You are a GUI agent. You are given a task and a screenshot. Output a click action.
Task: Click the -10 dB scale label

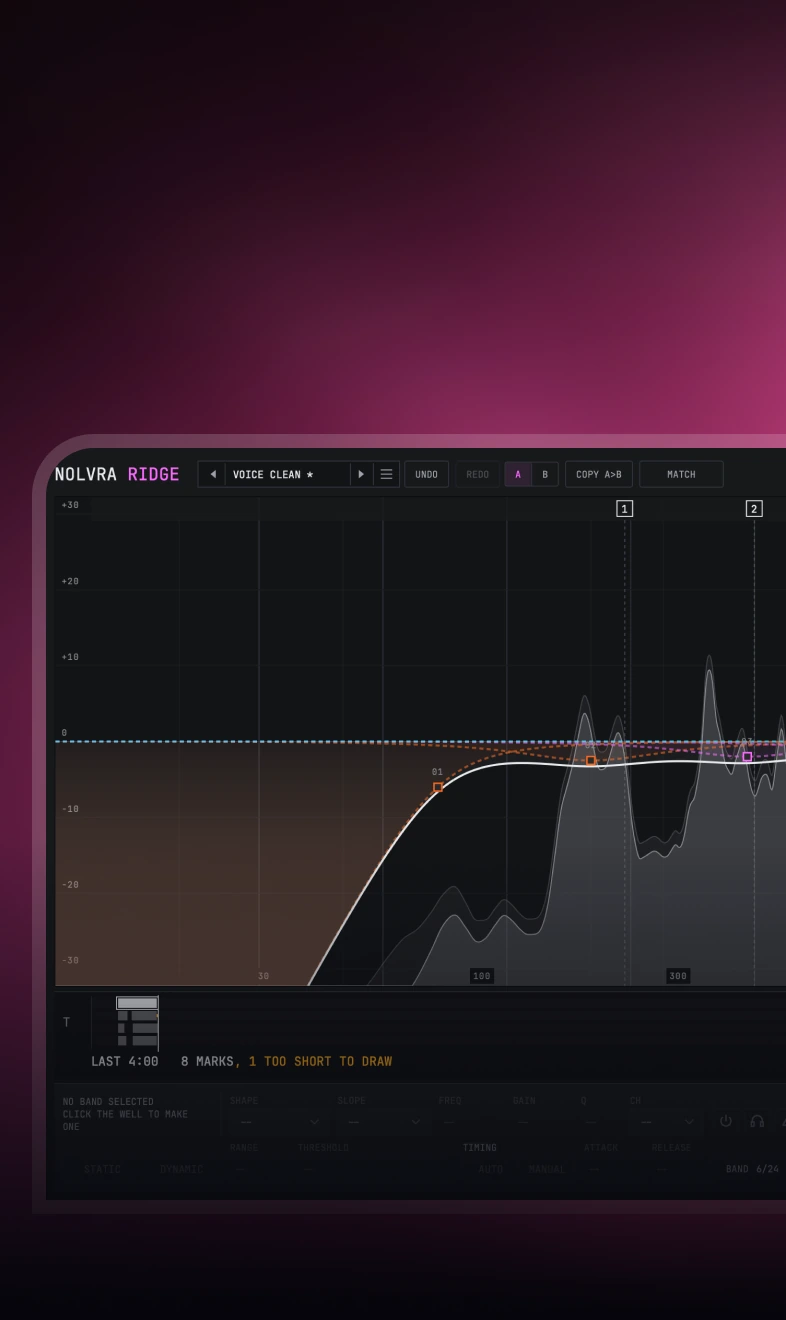(x=70, y=809)
